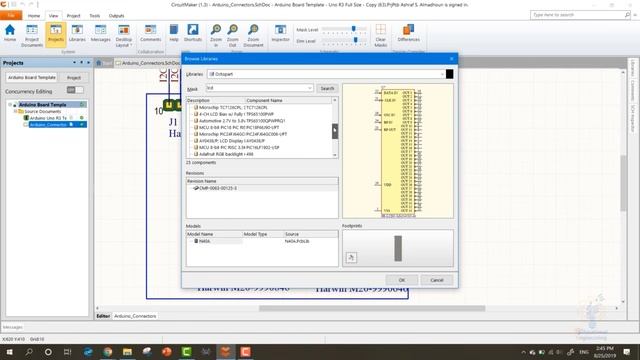Open the Mask field dropdown arrow
Viewport: 640px width, 360px height.
point(310,88)
